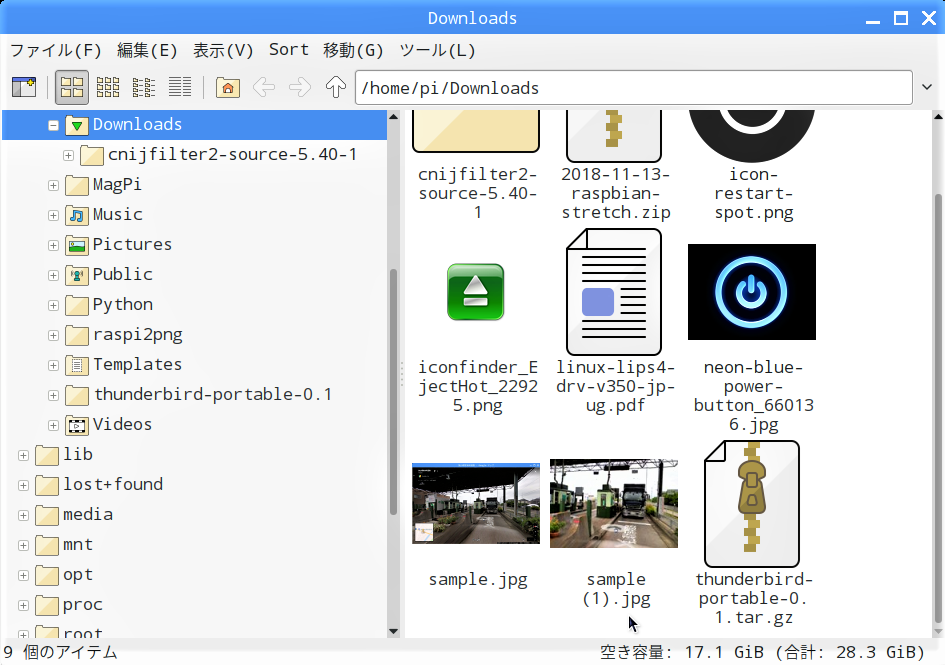The height and width of the screenshot is (665, 945).
Task: Select the MagPi folder icon in tree
Action: coord(77,185)
